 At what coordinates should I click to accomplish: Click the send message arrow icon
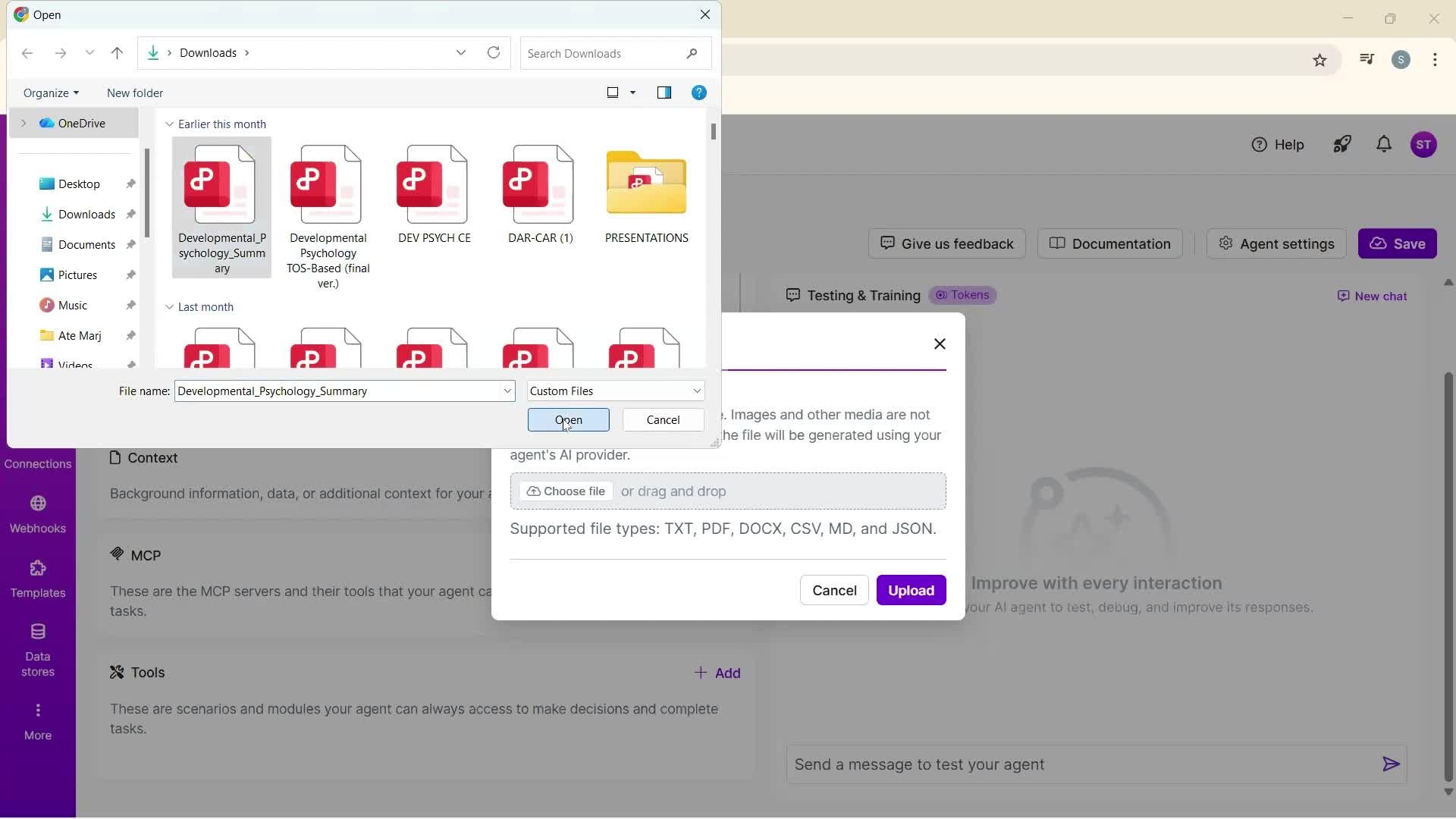click(x=1391, y=764)
